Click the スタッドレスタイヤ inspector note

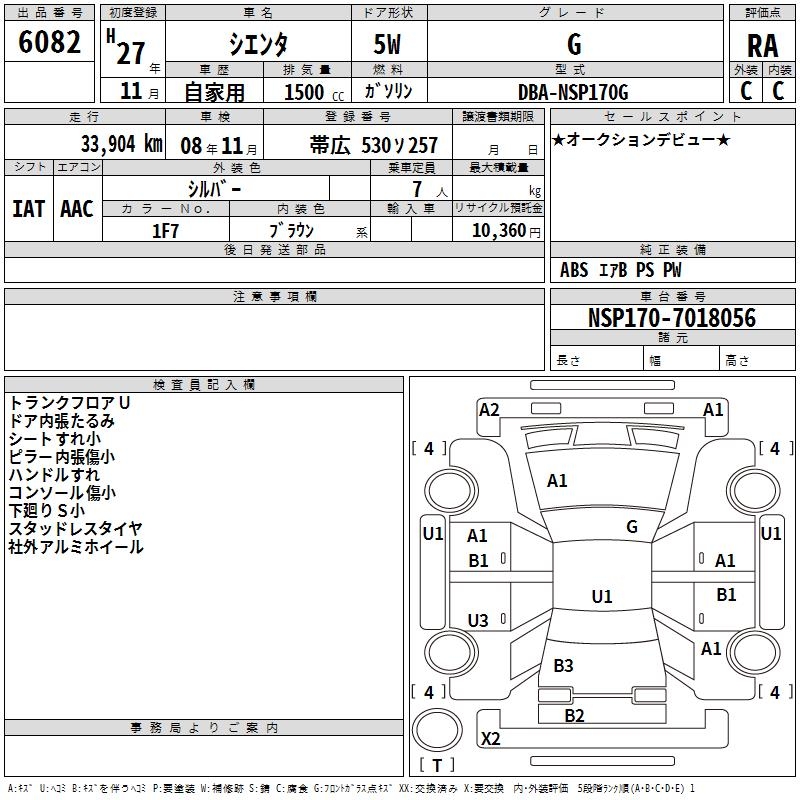click(x=76, y=528)
